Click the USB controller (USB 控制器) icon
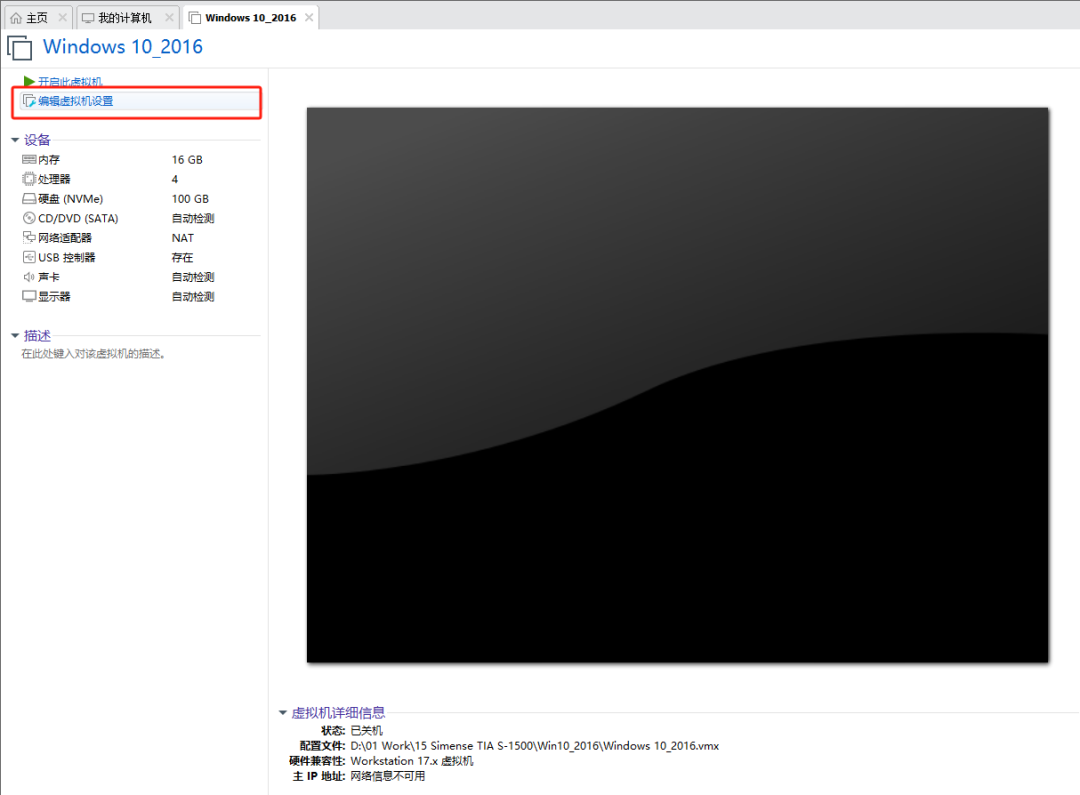This screenshot has width=1080, height=795. click(x=29, y=257)
